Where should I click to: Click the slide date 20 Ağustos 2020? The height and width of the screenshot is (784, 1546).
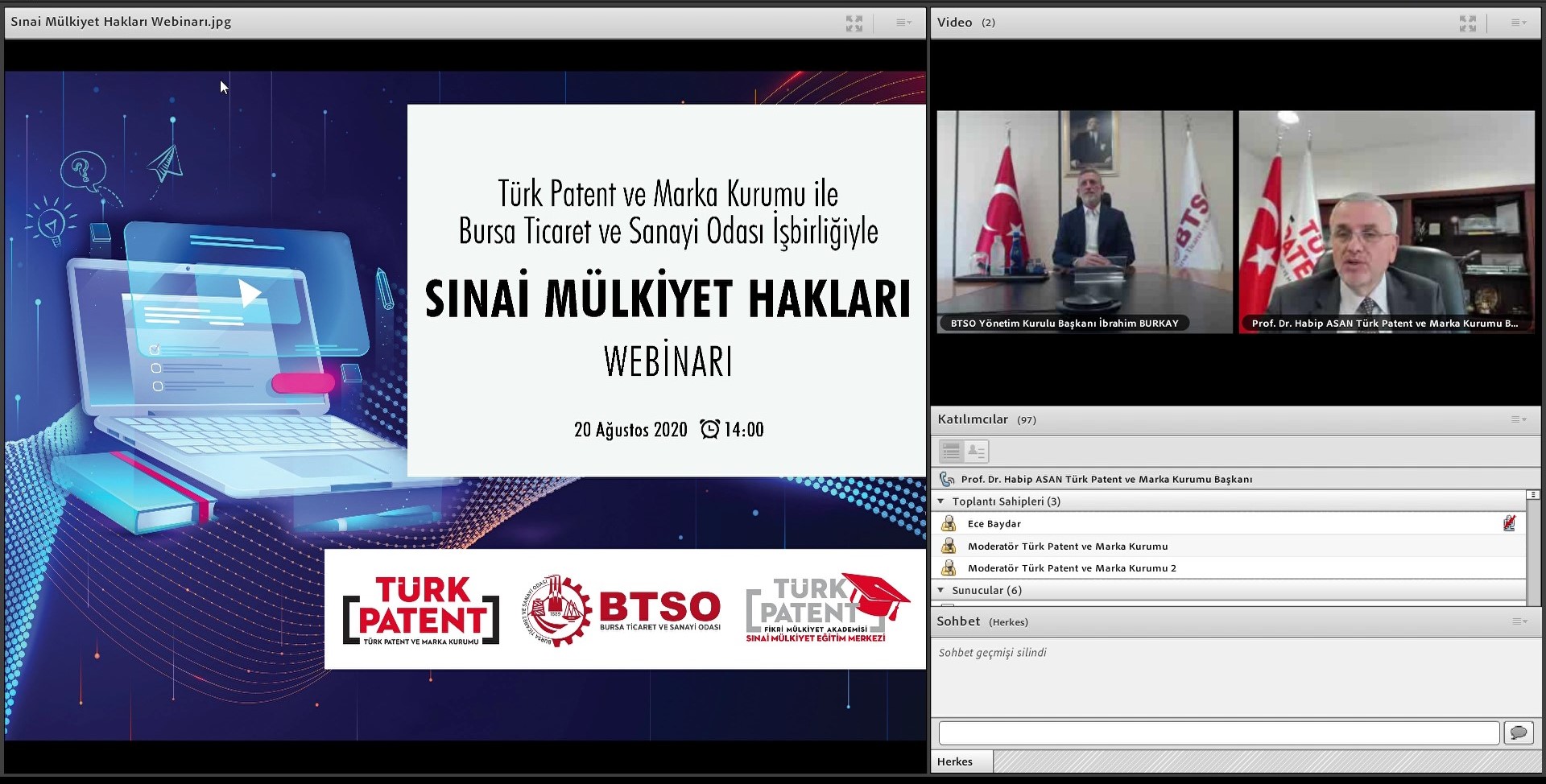coord(630,430)
